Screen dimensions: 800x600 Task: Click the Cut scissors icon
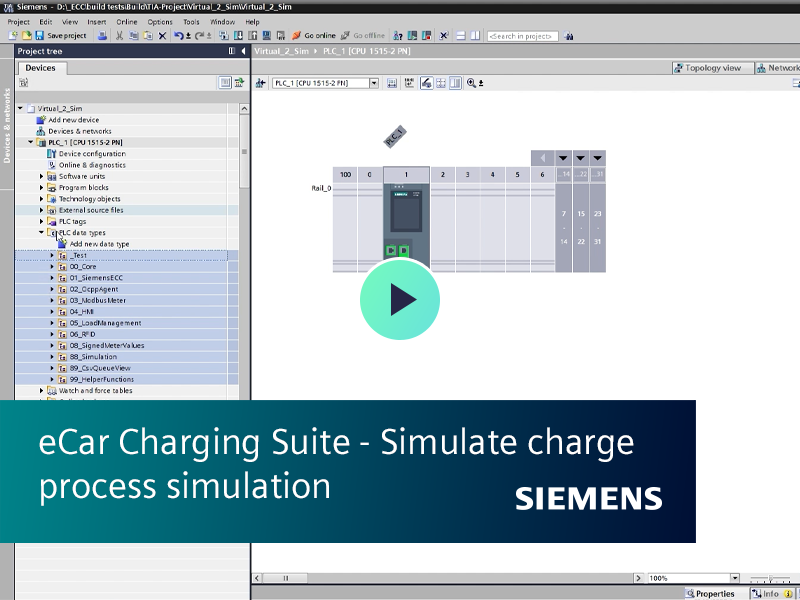[119, 36]
